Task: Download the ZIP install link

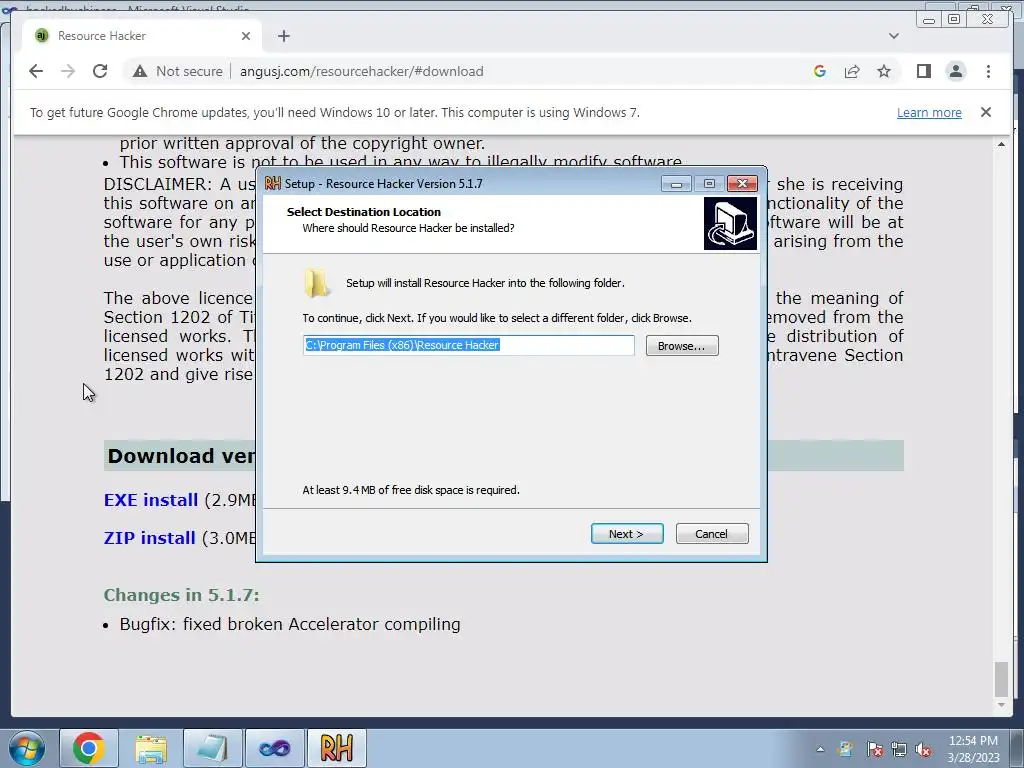Action: tap(150, 538)
